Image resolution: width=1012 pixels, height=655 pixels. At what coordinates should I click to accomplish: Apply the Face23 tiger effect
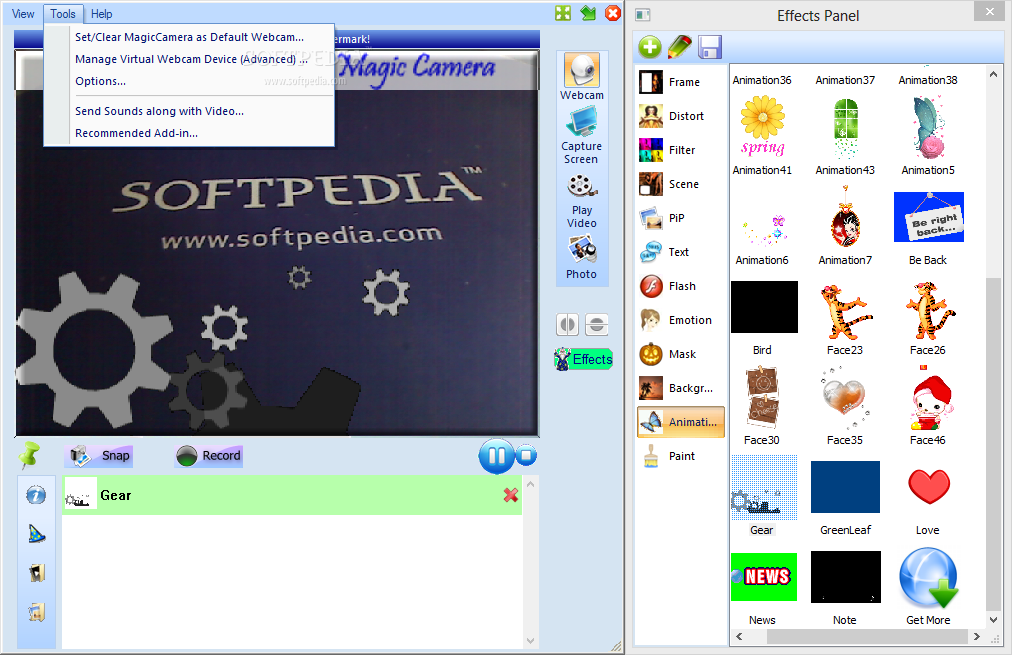[x=845, y=312]
